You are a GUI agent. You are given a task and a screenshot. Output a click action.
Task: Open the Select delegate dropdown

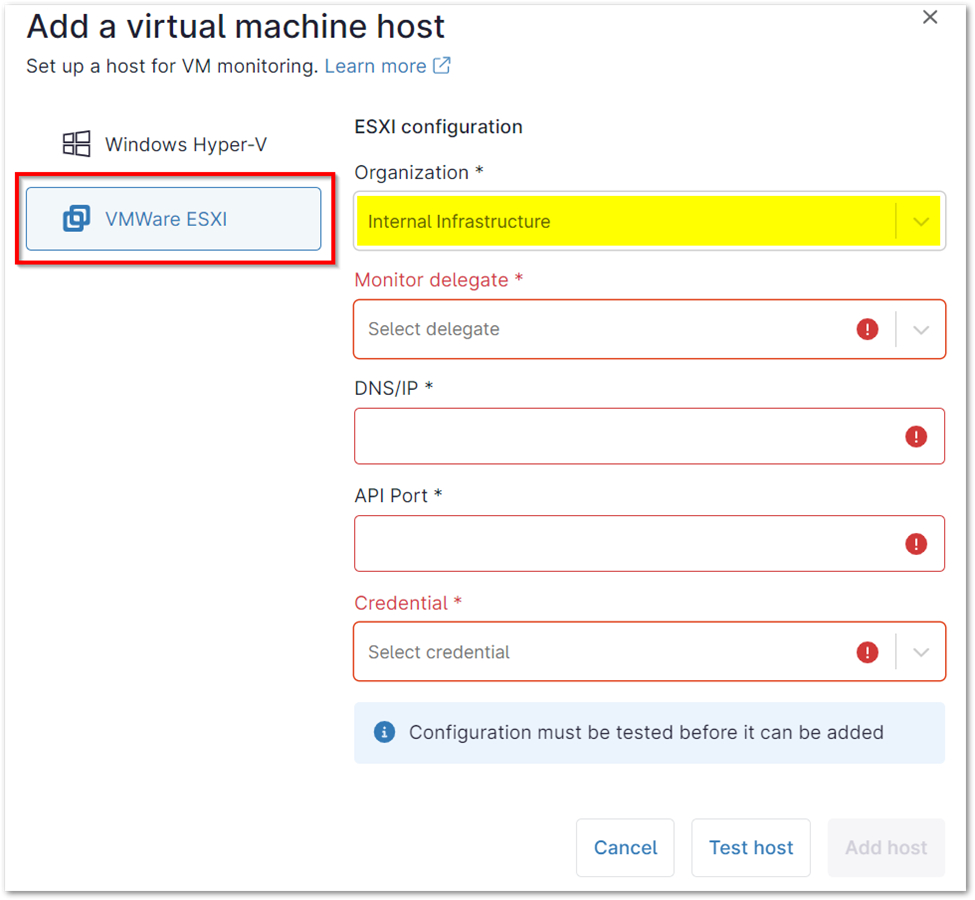point(920,328)
